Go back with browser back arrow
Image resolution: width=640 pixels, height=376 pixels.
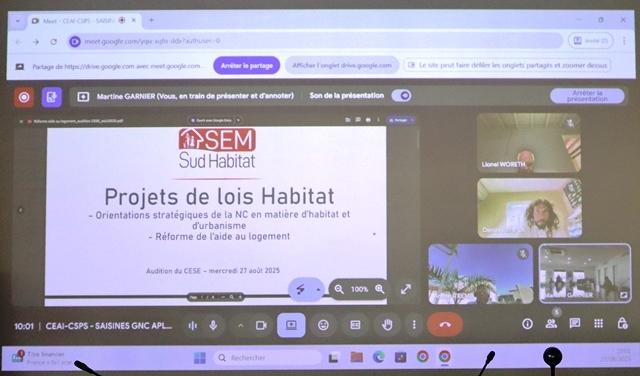18,42
